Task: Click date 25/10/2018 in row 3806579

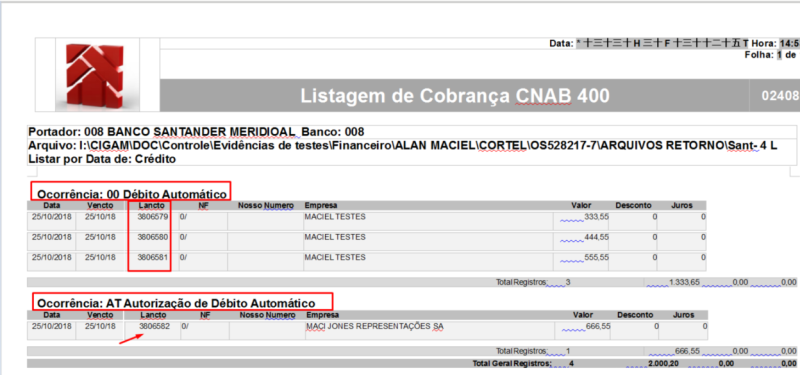Action: pyautogui.click(x=52, y=217)
